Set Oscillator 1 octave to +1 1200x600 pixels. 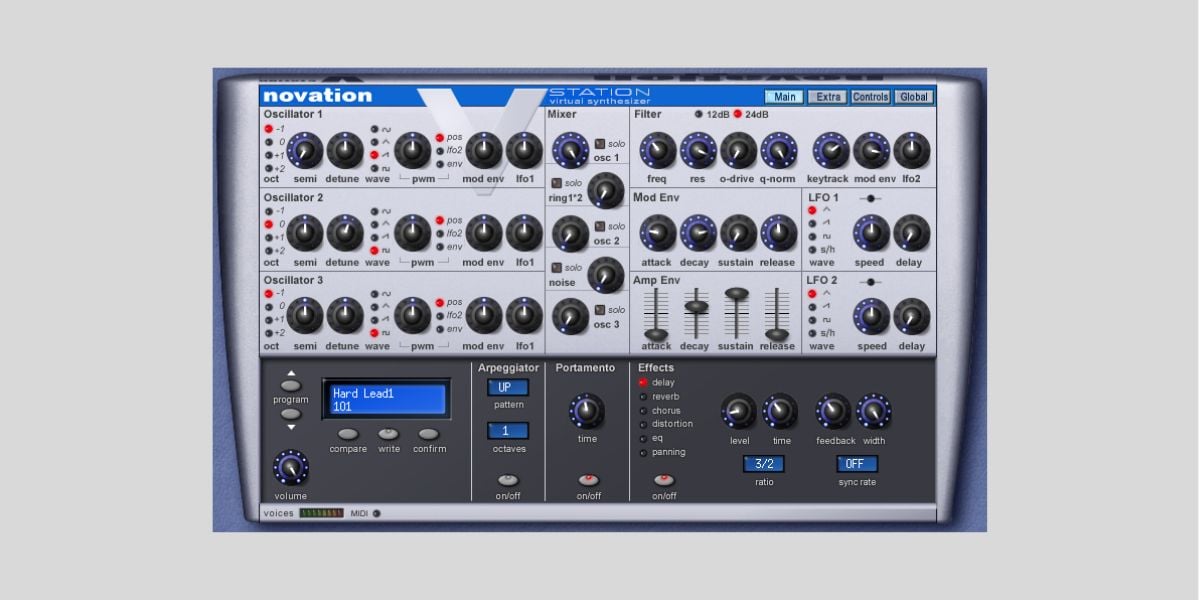(x=268, y=155)
